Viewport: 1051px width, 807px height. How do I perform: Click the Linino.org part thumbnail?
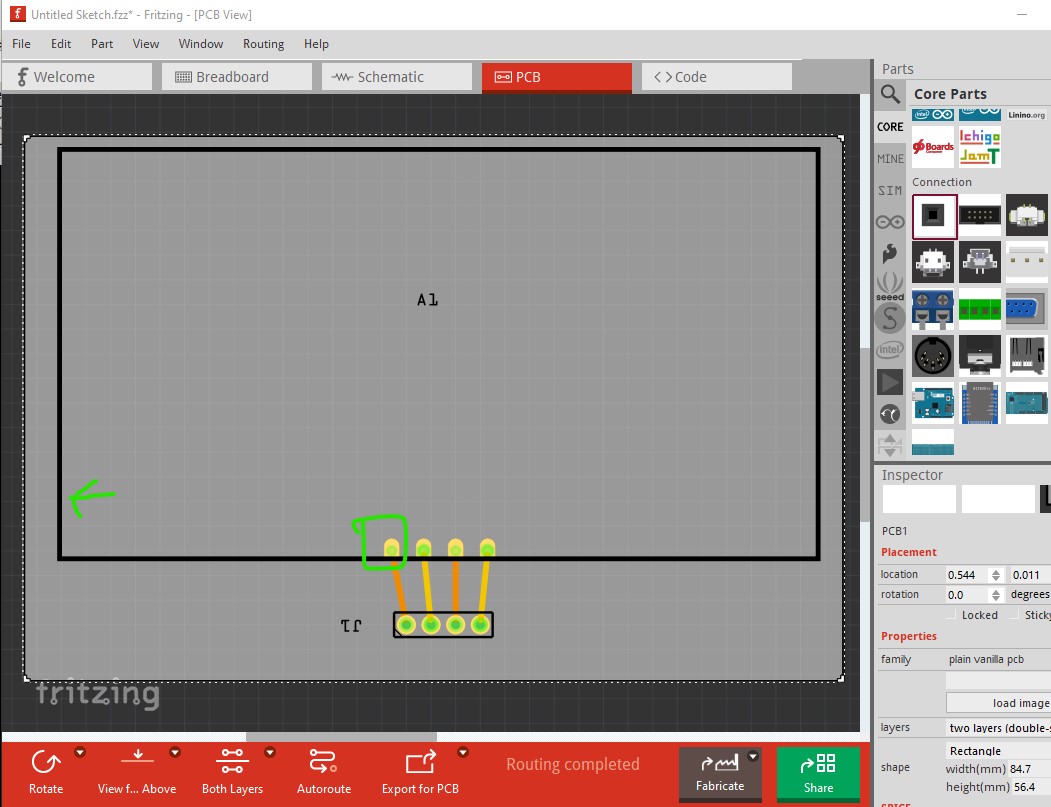tap(1026, 115)
